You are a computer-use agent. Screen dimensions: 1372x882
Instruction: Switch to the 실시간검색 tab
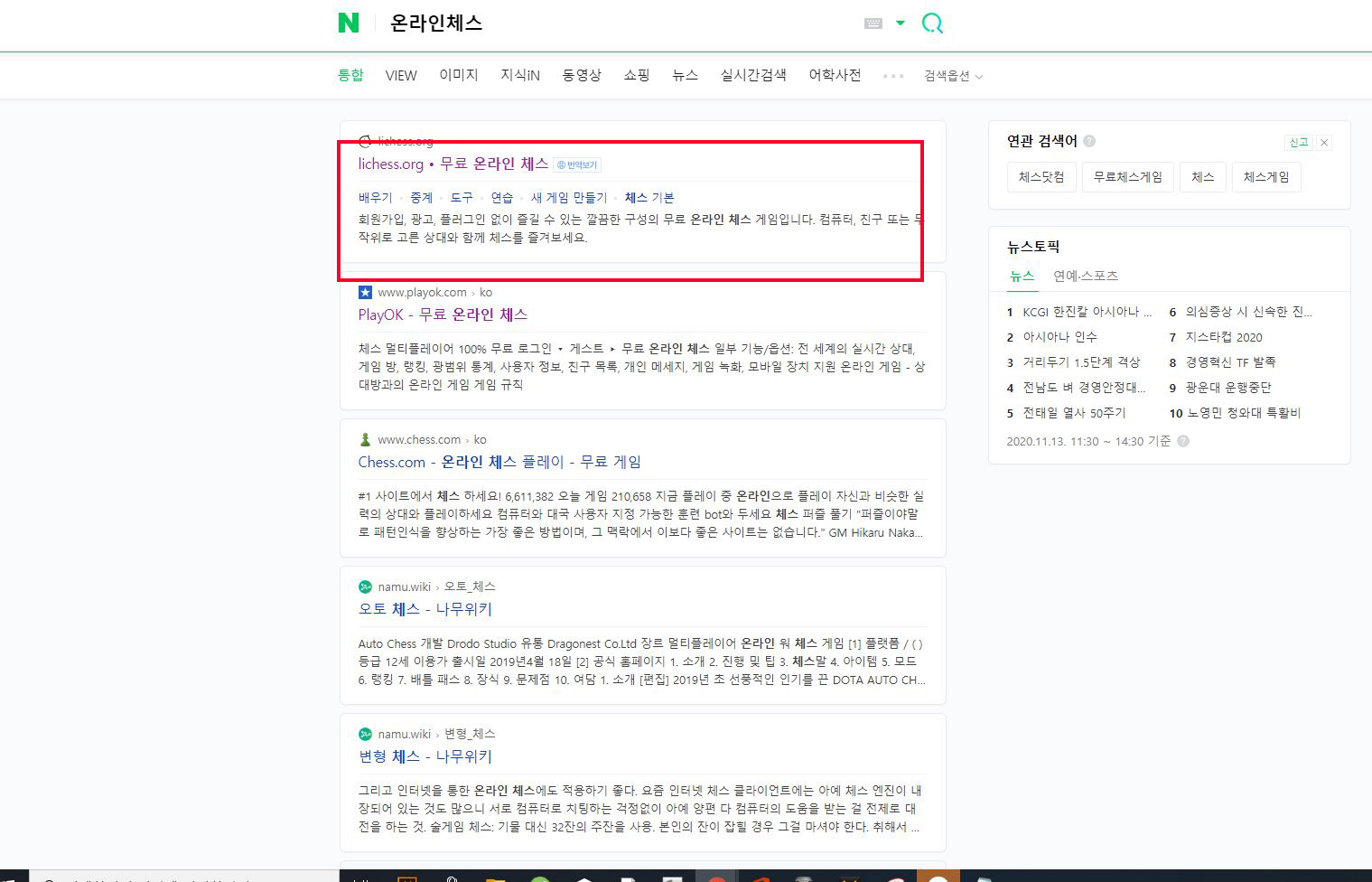tap(753, 75)
